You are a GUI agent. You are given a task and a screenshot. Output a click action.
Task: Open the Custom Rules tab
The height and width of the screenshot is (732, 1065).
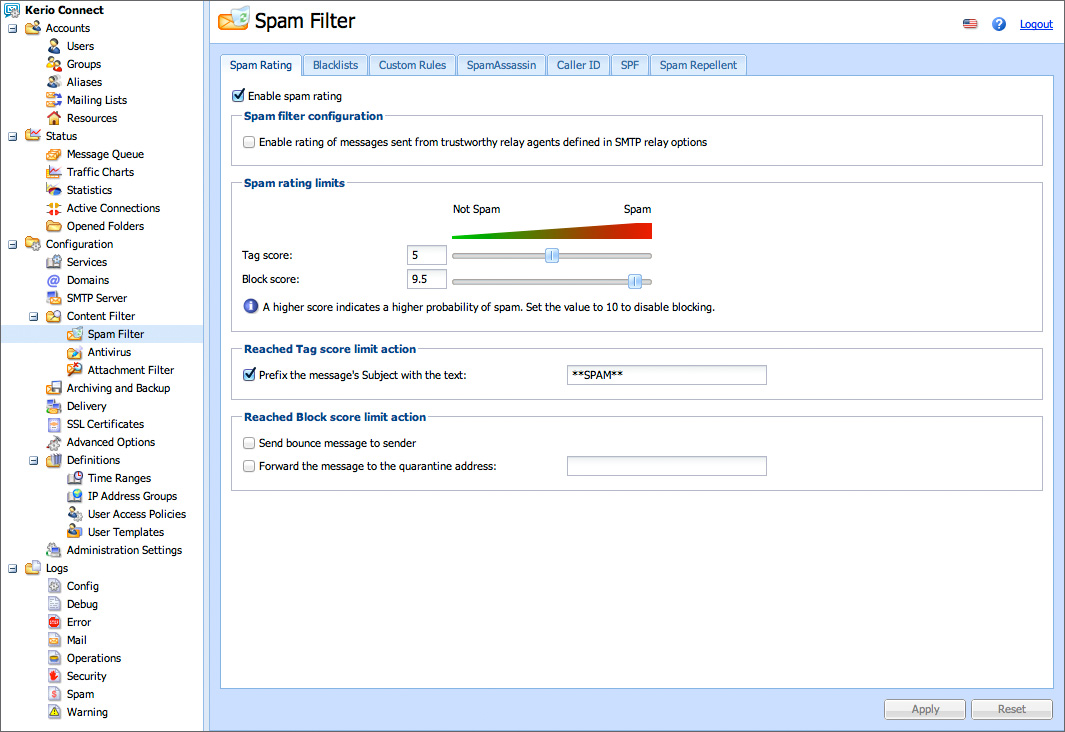(x=412, y=65)
